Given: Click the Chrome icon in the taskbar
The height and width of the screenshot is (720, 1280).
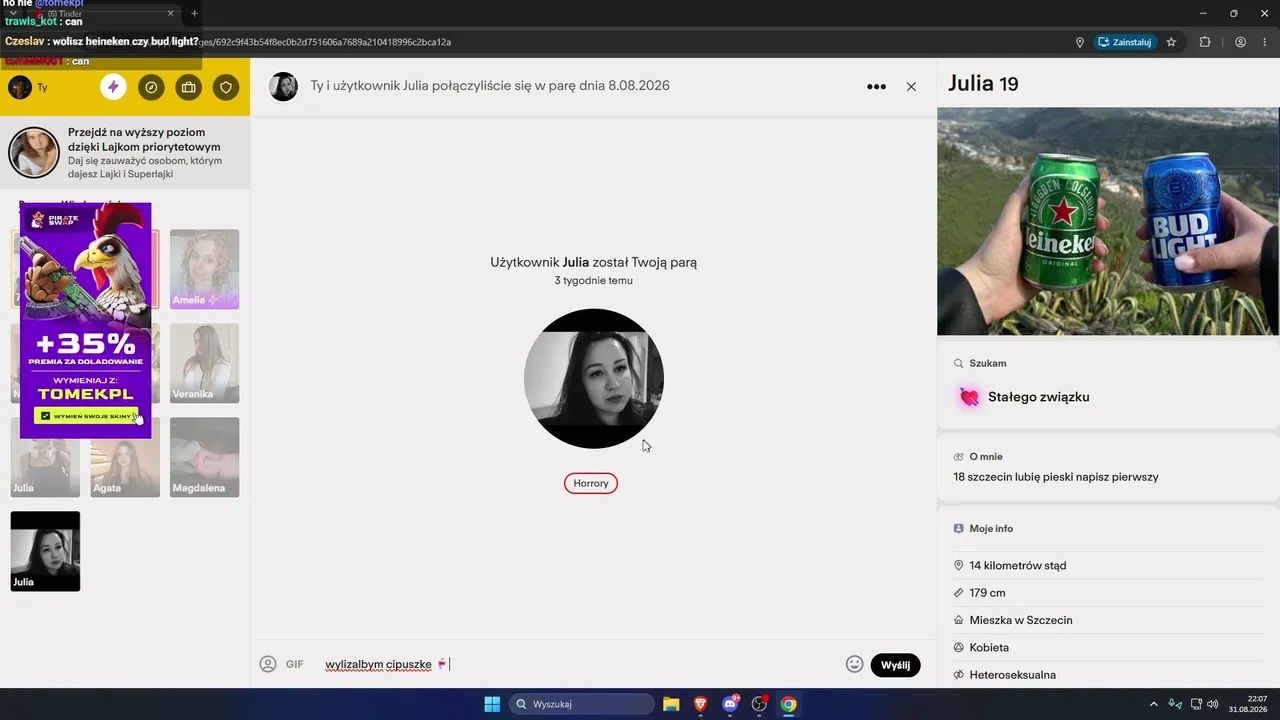Looking at the screenshot, I should [x=788, y=704].
